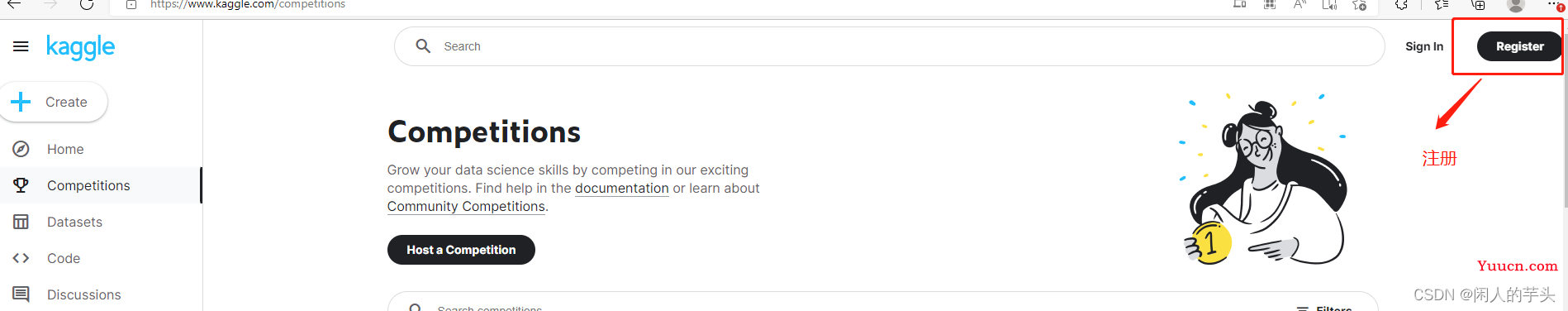Click into the top Search field

tap(889, 46)
